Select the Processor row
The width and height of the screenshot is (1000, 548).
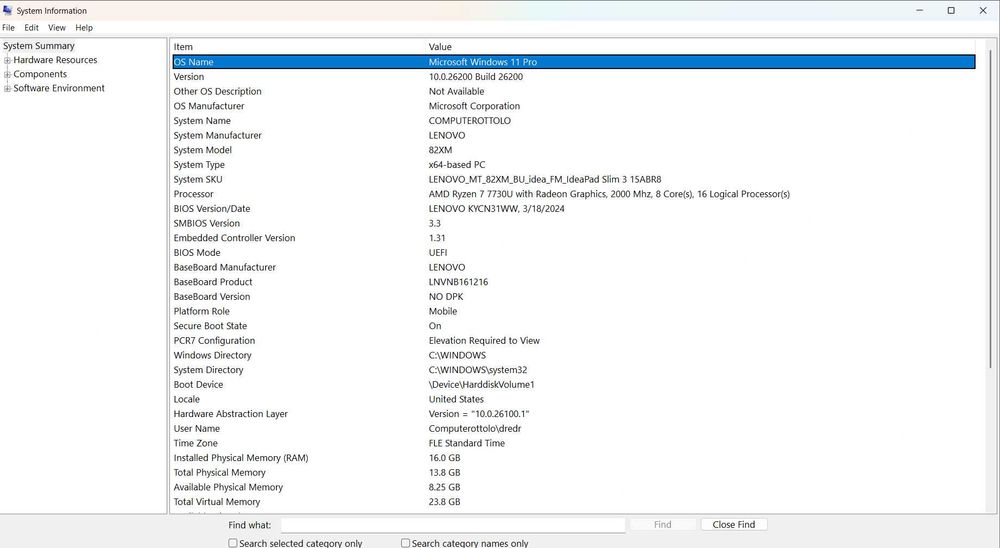pos(574,194)
